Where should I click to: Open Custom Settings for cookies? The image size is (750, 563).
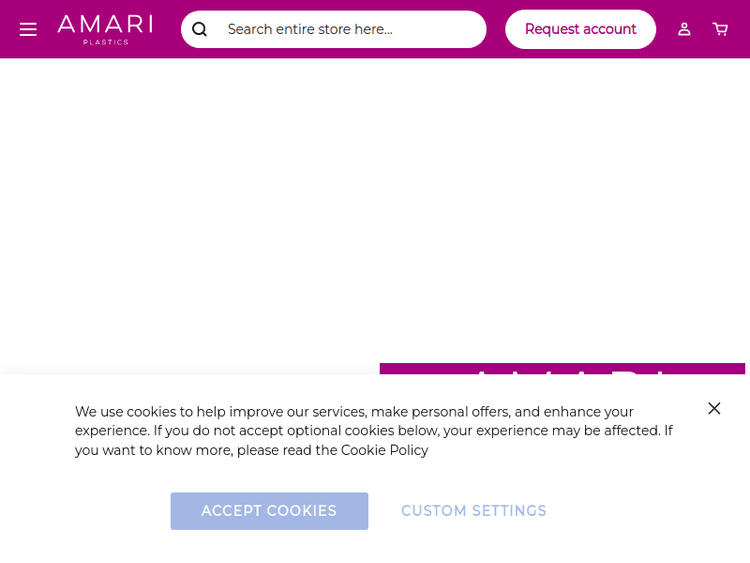tap(474, 511)
